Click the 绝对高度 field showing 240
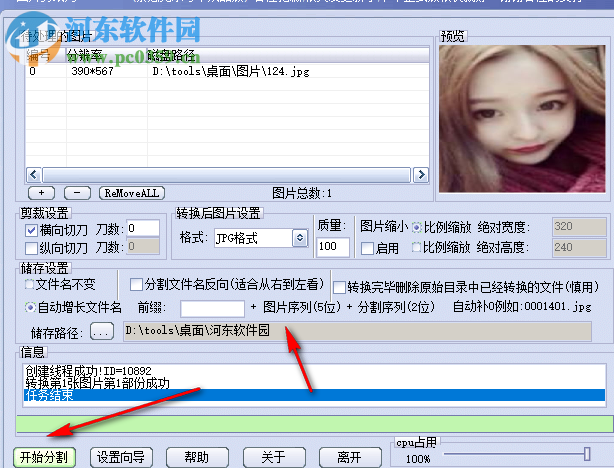614x468 pixels. pyautogui.click(x=579, y=248)
